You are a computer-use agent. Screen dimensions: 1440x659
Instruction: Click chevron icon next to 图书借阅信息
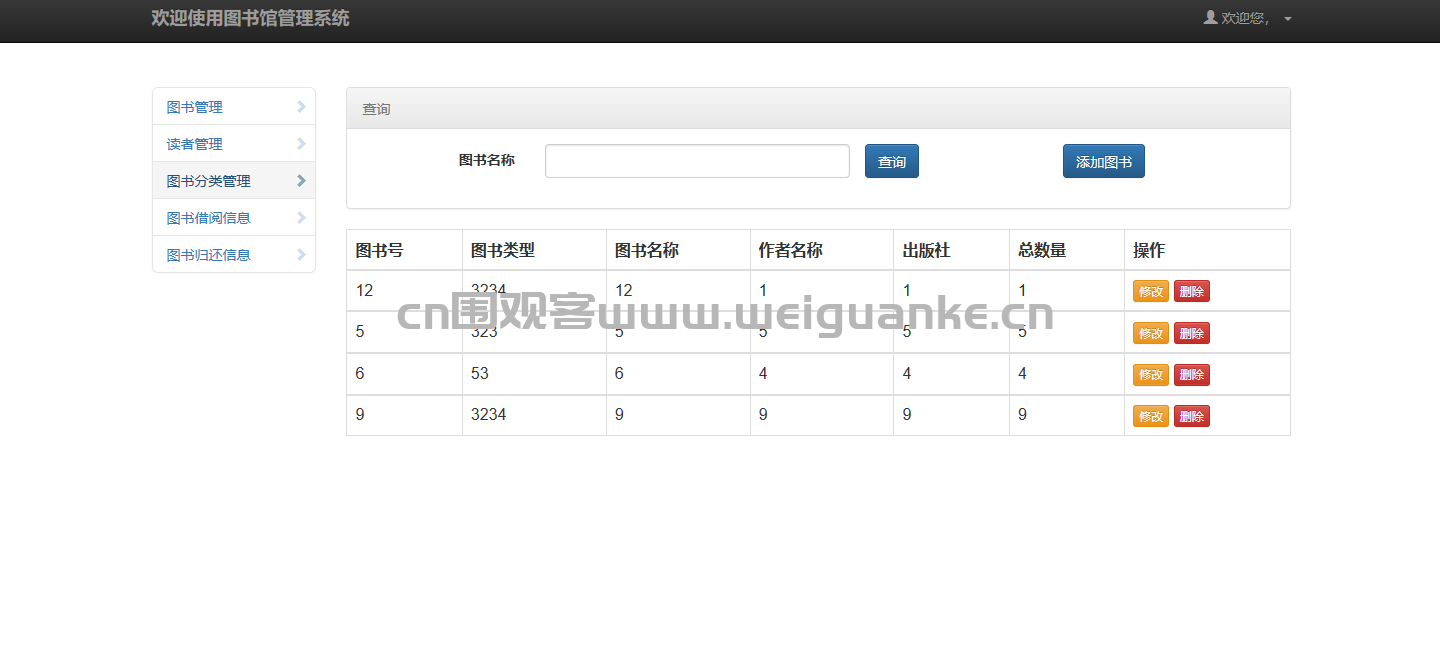tap(301, 217)
